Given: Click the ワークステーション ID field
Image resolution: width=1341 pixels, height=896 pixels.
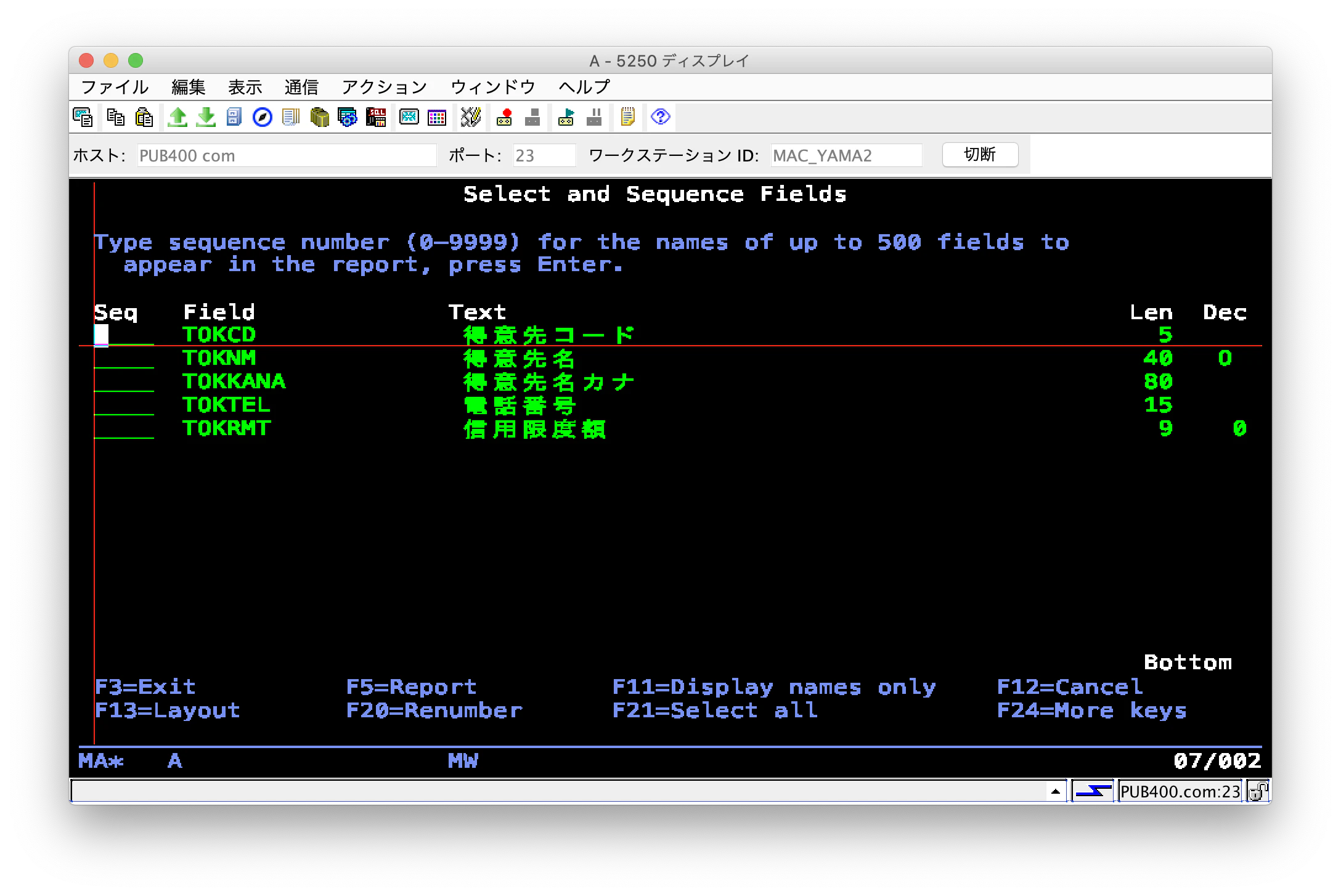Looking at the screenshot, I should point(846,155).
